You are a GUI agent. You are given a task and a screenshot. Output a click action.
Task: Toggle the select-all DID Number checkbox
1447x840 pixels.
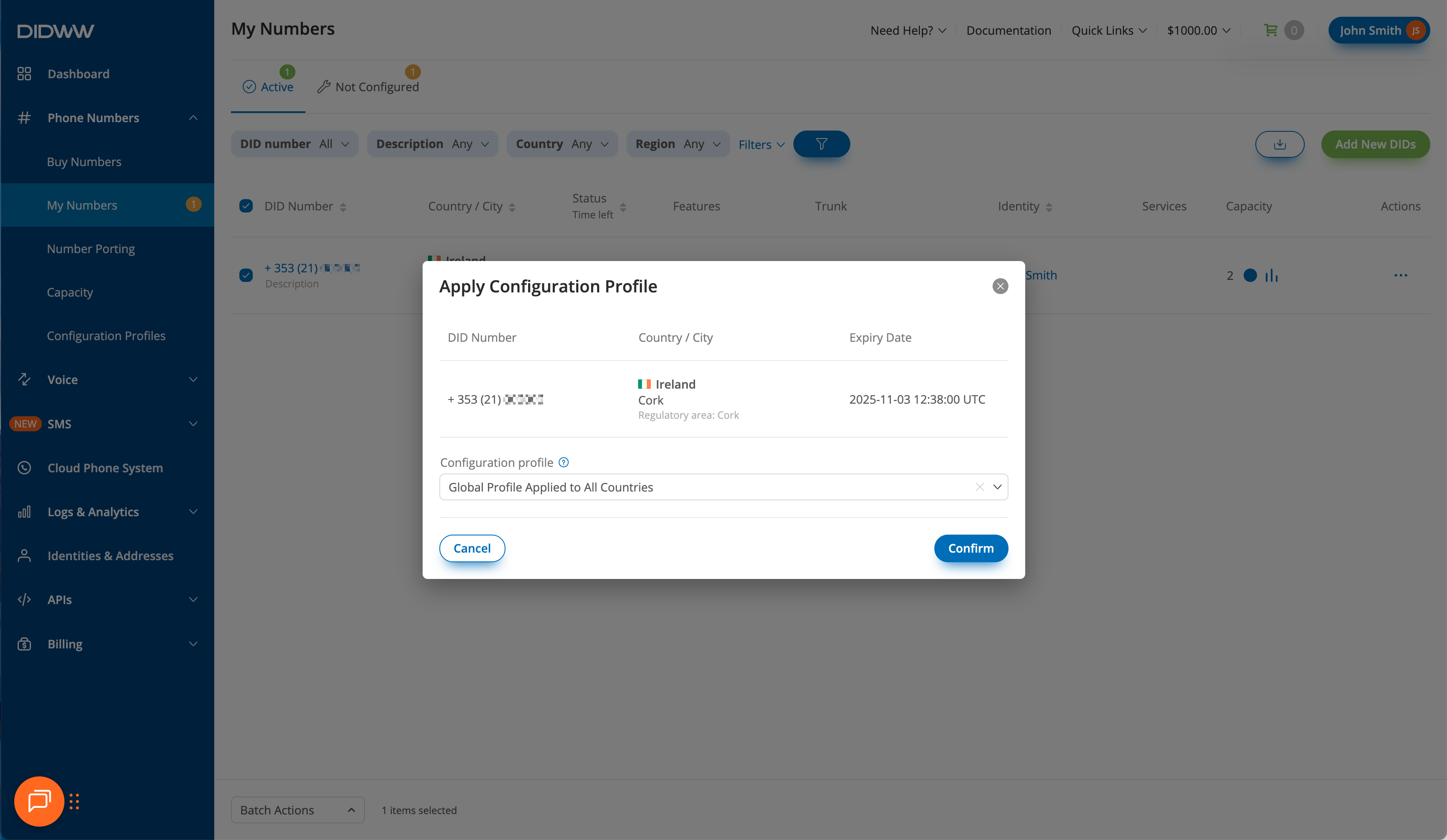246,206
